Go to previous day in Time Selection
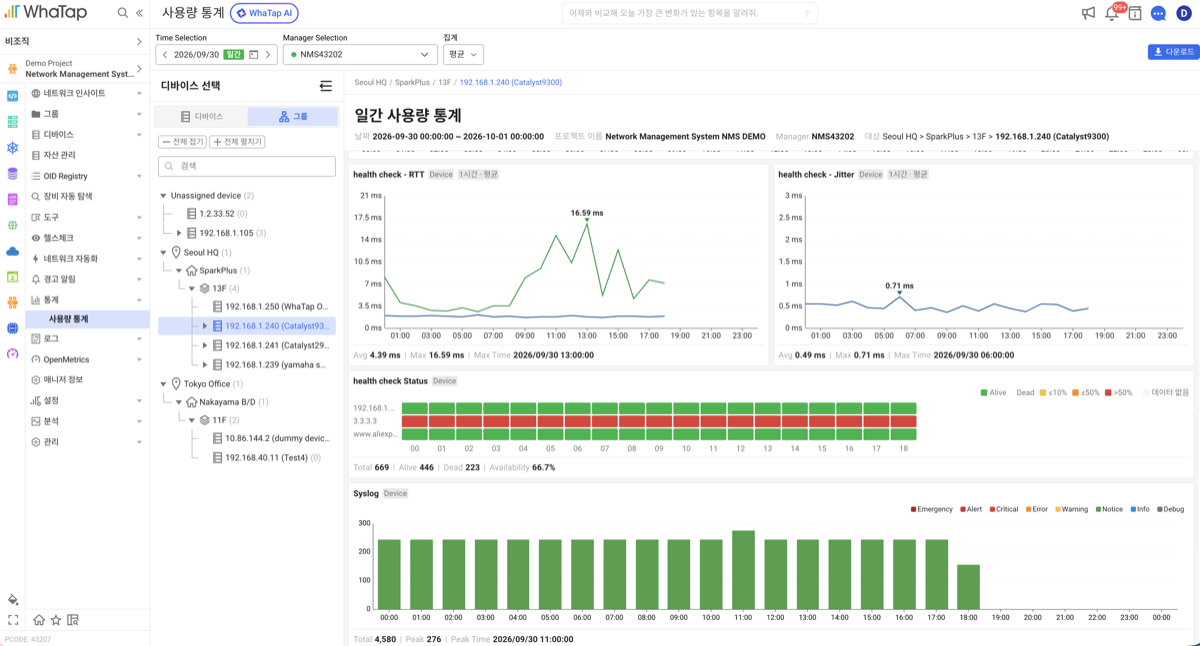 165,54
